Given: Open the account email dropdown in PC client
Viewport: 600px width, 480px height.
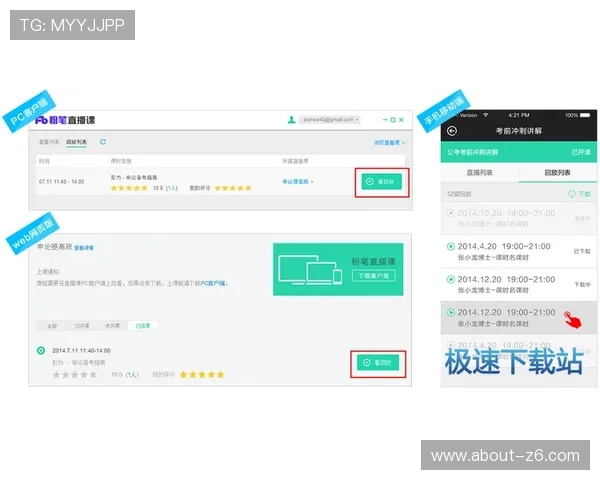Looking at the screenshot, I should [329, 120].
